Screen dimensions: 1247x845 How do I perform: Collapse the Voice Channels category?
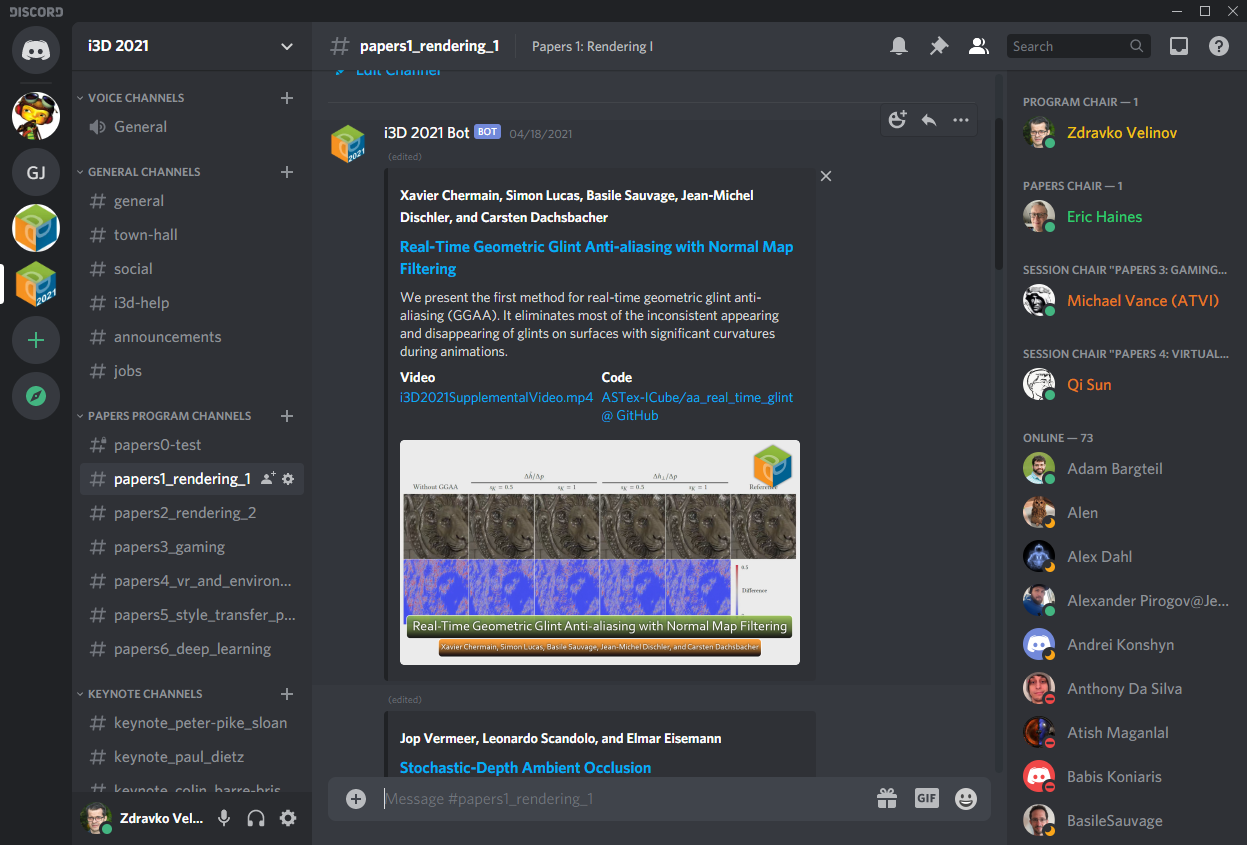135,98
